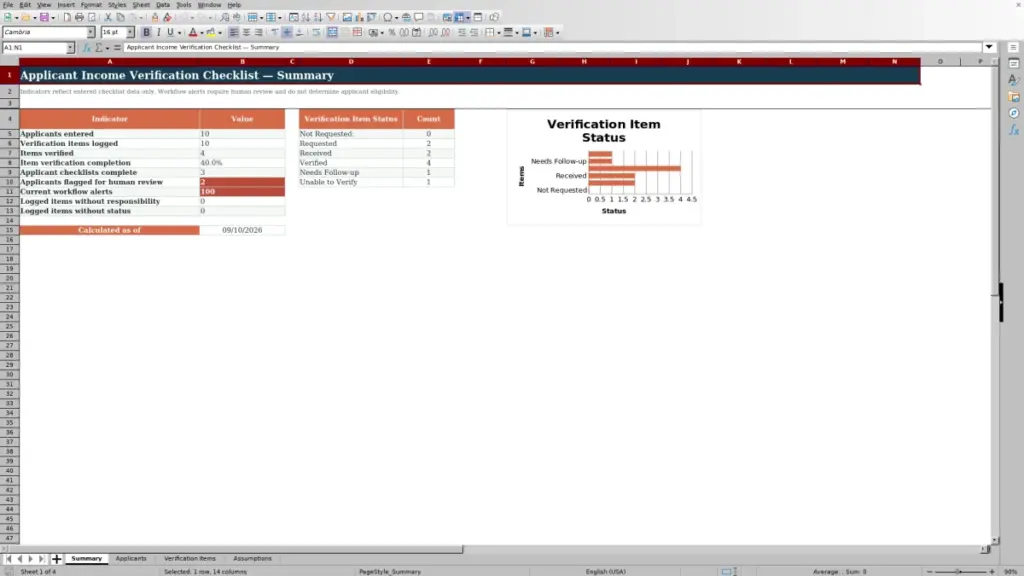The height and width of the screenshot is (576, 1024).
Task: Click the Format as Percent icon
Action: (x=392, y=32)
